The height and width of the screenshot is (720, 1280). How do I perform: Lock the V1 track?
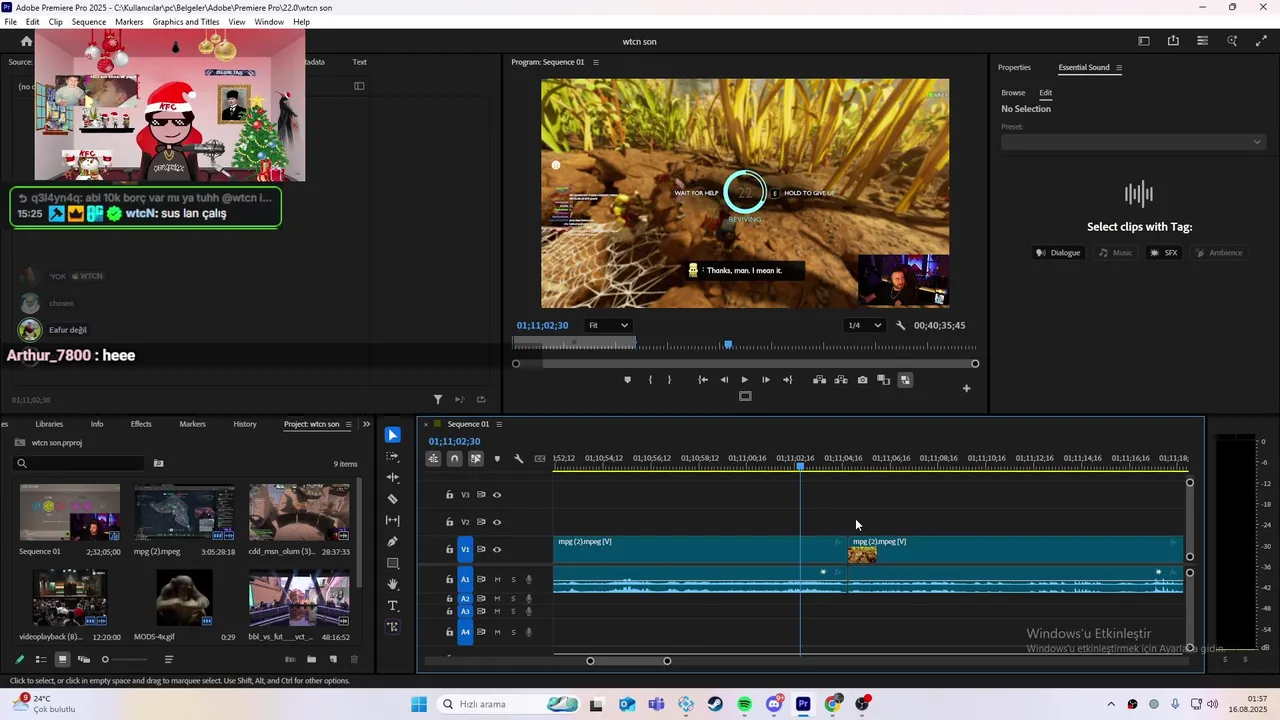pyautogui.click(x=449, y=549)
